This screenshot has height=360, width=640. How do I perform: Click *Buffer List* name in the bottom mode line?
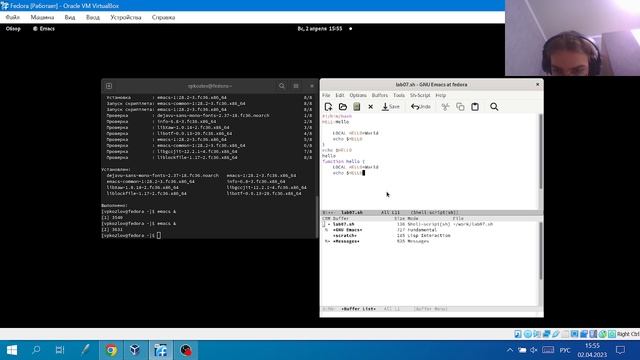point(358,309)
